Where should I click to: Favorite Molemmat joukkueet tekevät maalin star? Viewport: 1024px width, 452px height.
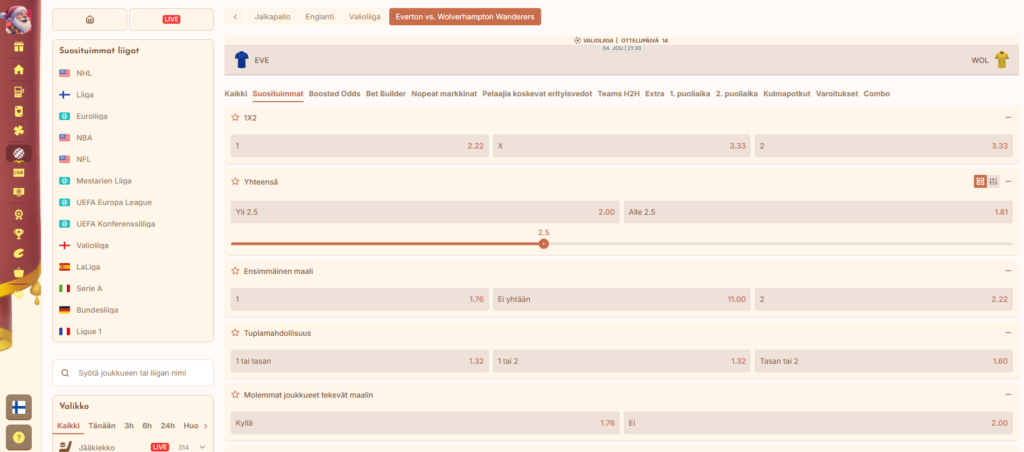235,395
